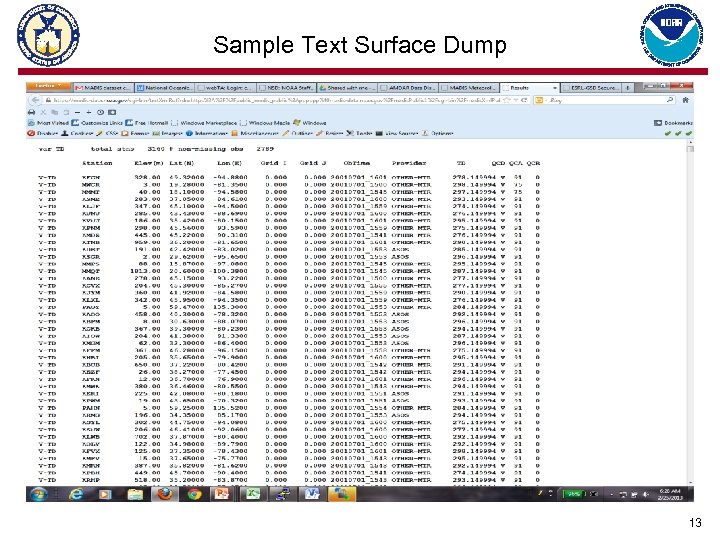Click station 'PAJN' in the table
Viewport: 720px width, 540px height.
point(91,408)
